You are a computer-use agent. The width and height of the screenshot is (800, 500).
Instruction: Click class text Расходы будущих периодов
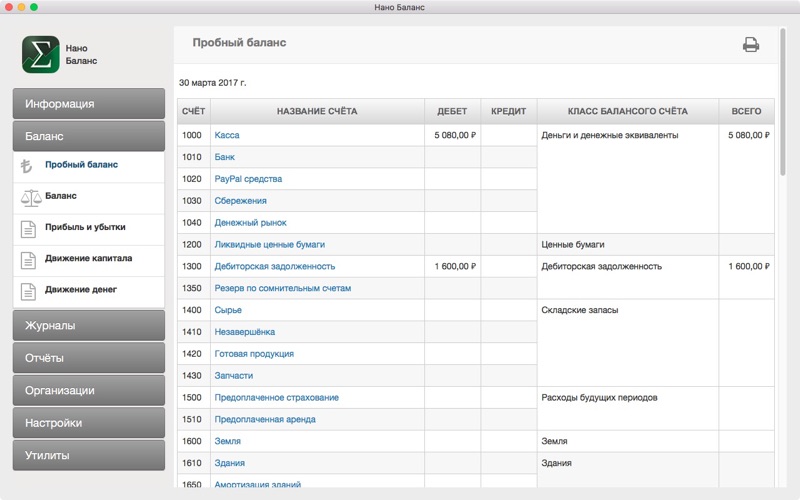(x=599, y=397)
